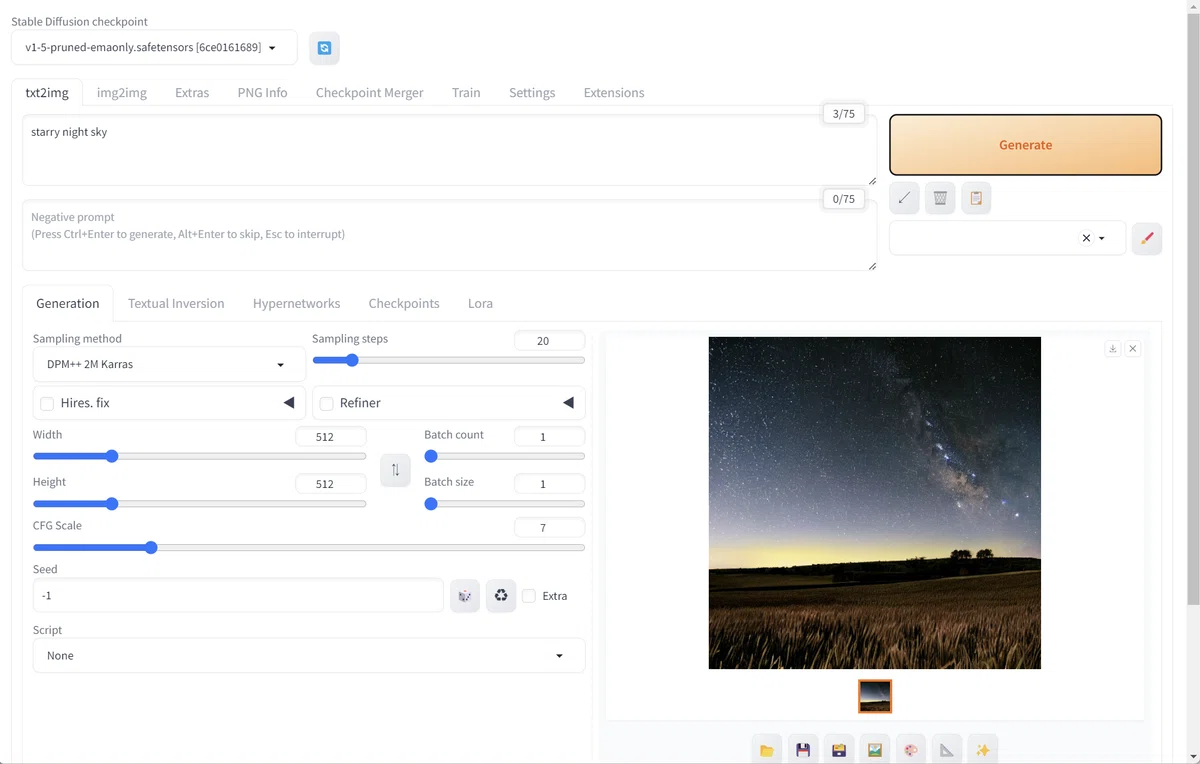Viewport: 1200px width, 764px height.
Task: Select the txt2img tab
Action: 47,92
